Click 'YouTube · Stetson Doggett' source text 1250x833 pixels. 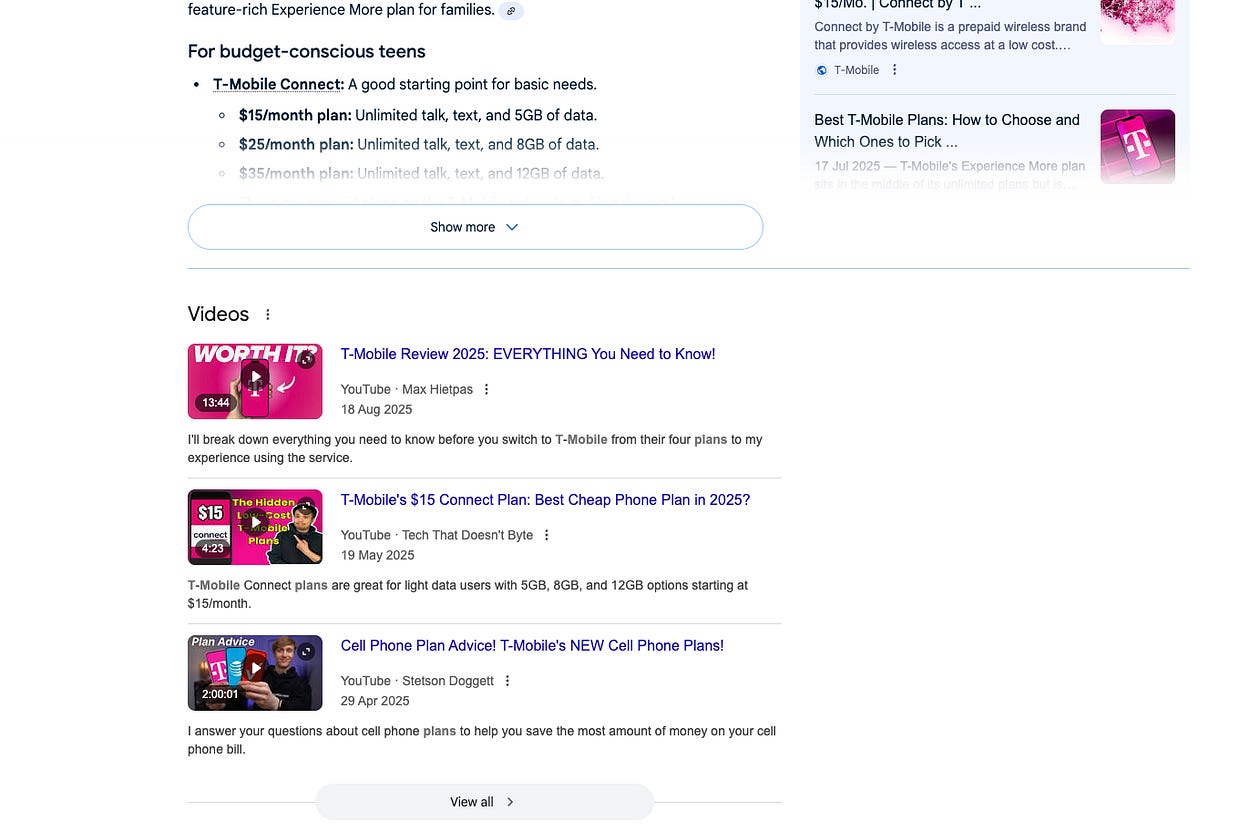417,681
